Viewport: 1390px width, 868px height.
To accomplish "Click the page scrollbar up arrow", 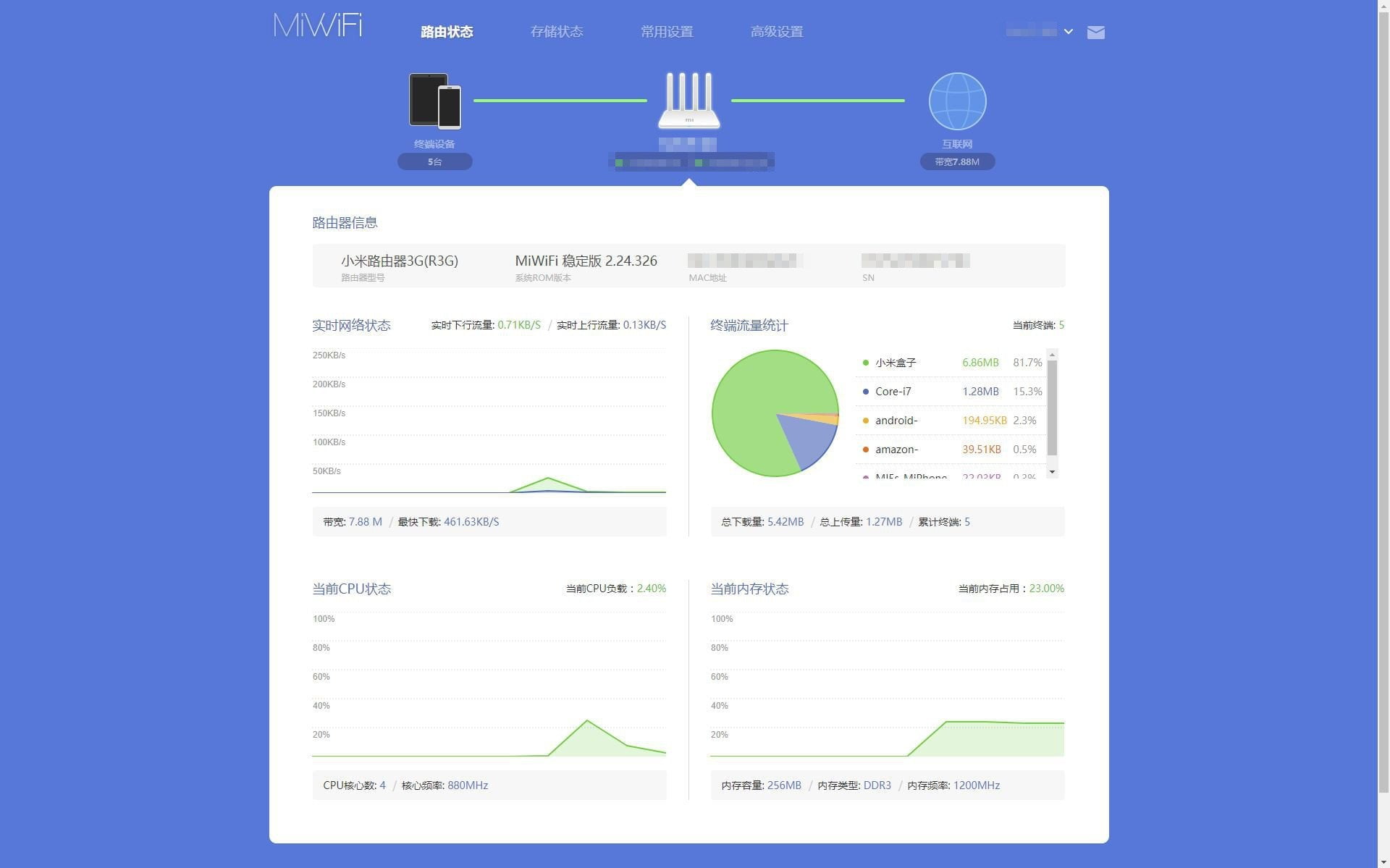I will [x=1383, y=6].
